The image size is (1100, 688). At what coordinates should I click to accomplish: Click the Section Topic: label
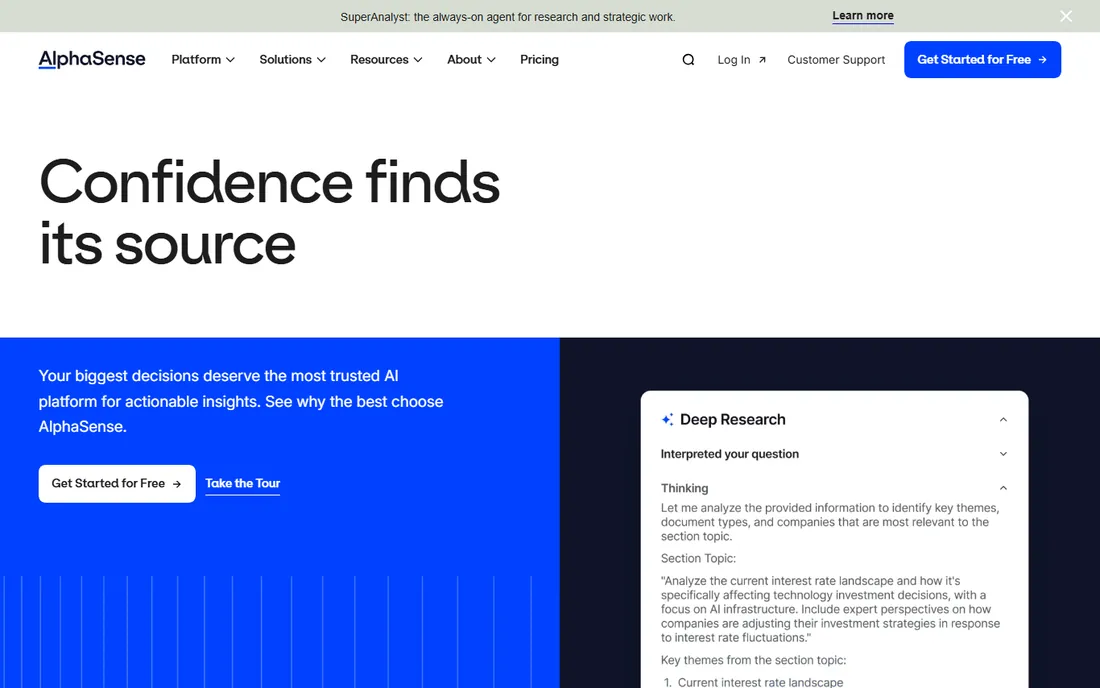point(698,558)
